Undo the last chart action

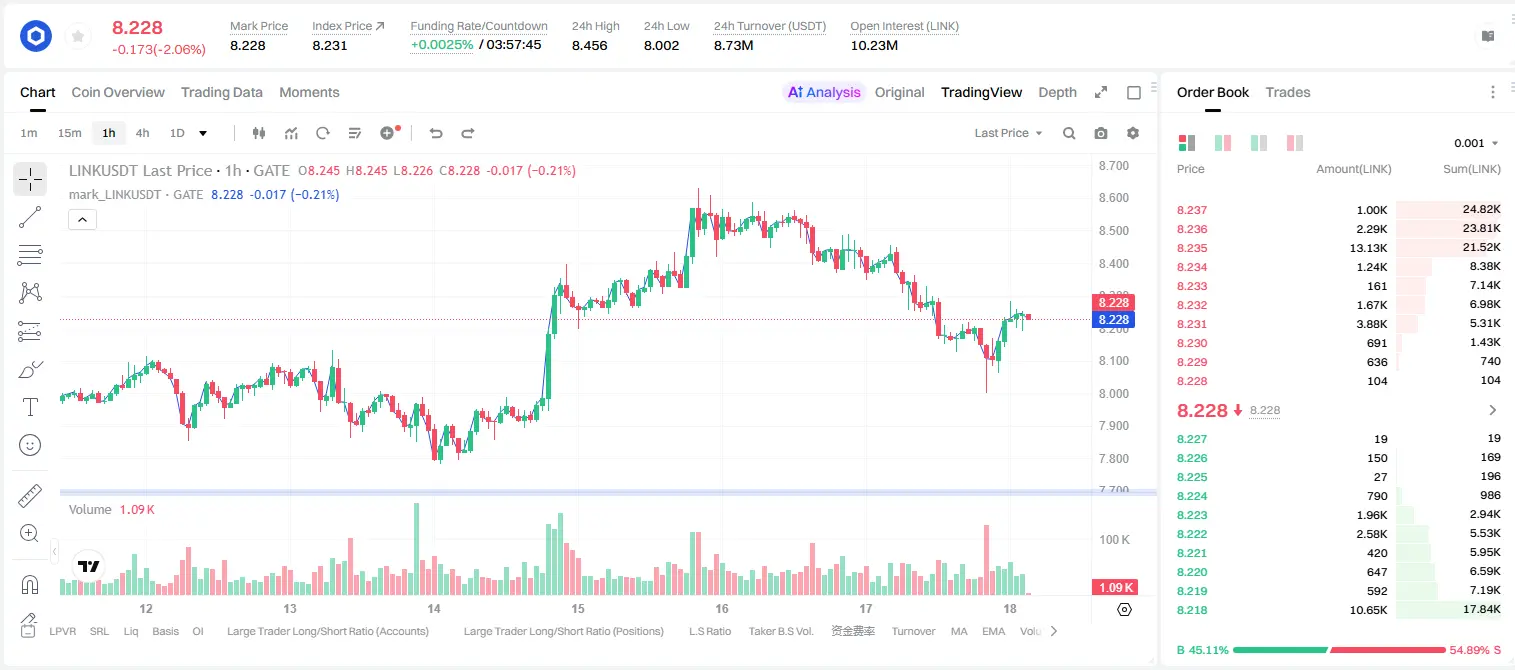(x=436, y=133)
